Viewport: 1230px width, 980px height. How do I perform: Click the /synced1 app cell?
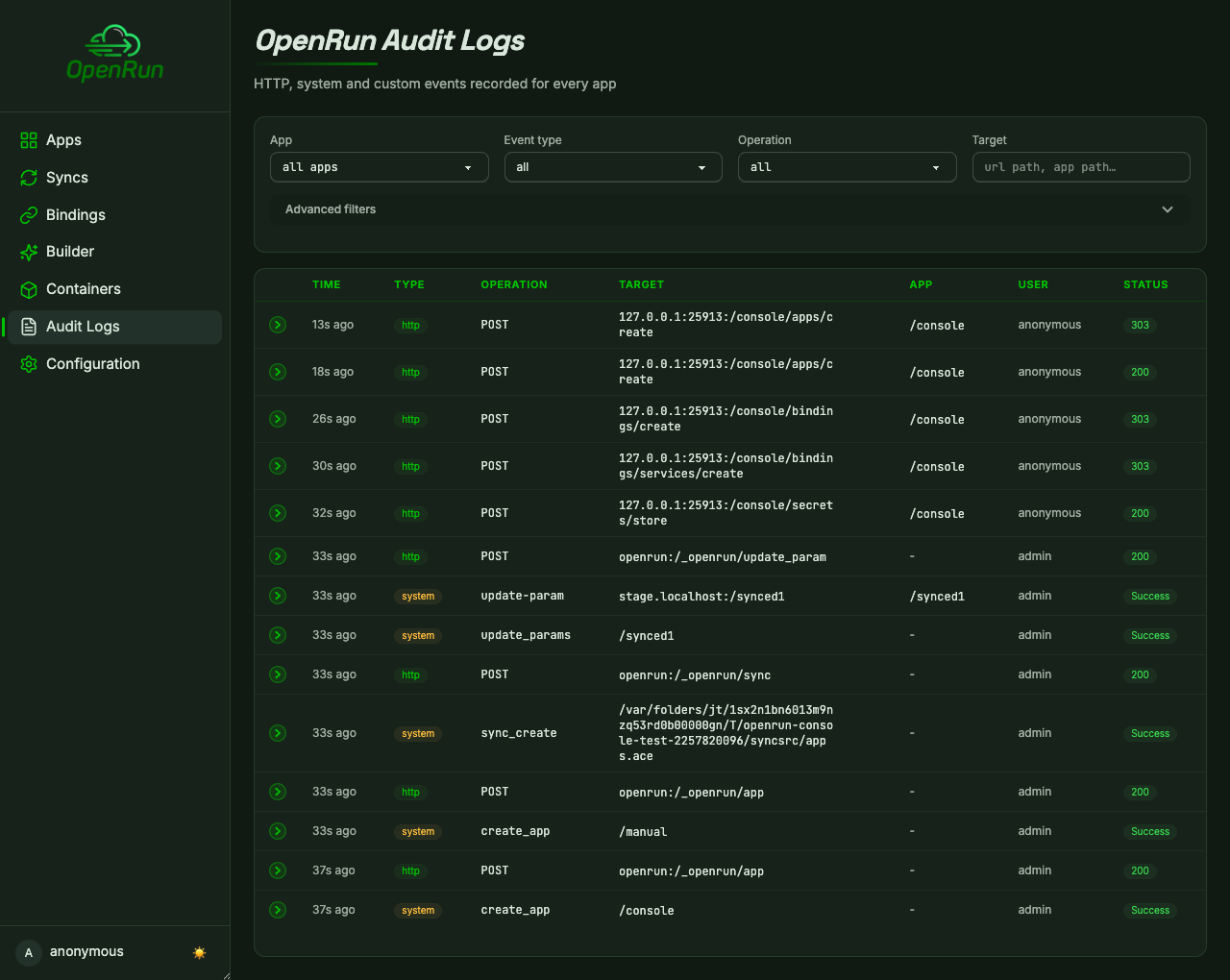(x=937, y=597)
